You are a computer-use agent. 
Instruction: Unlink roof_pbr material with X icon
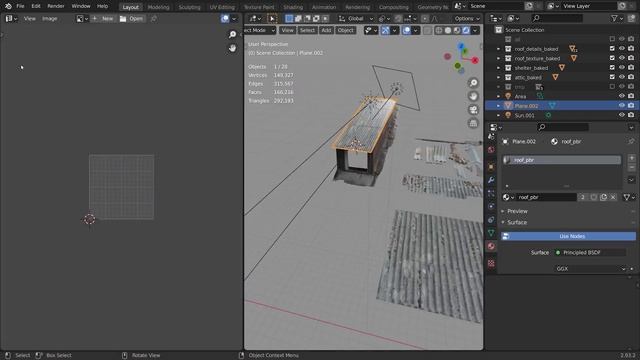point(613,197)
